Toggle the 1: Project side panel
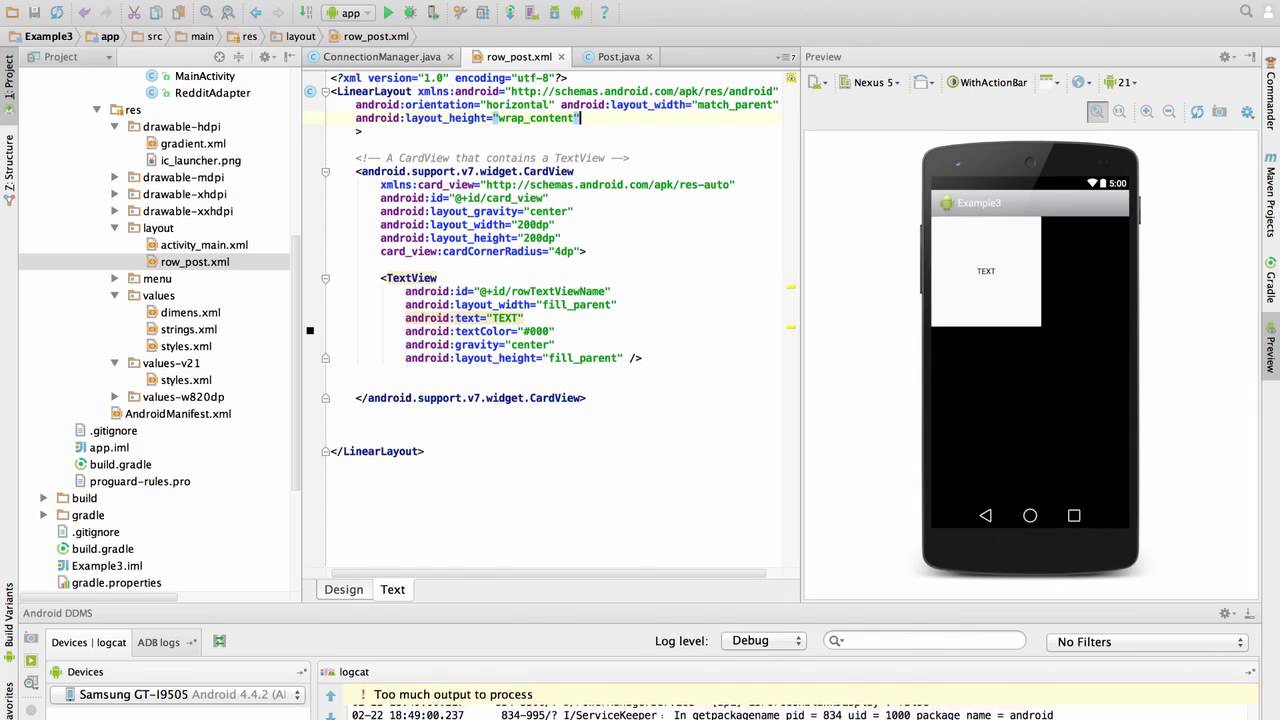The image size is (1280, 720). point(9,82)
